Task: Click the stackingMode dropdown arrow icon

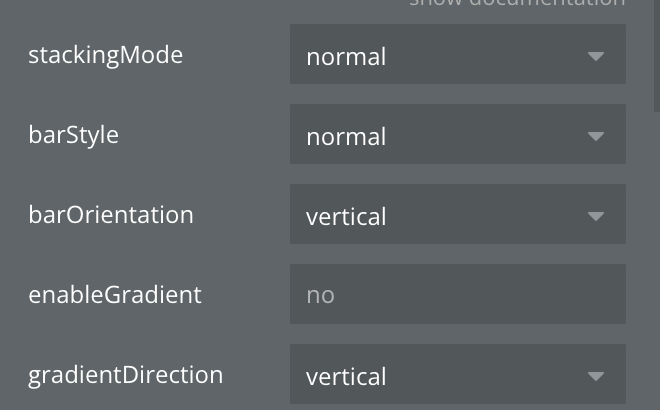Action: [x=596, y=56]
